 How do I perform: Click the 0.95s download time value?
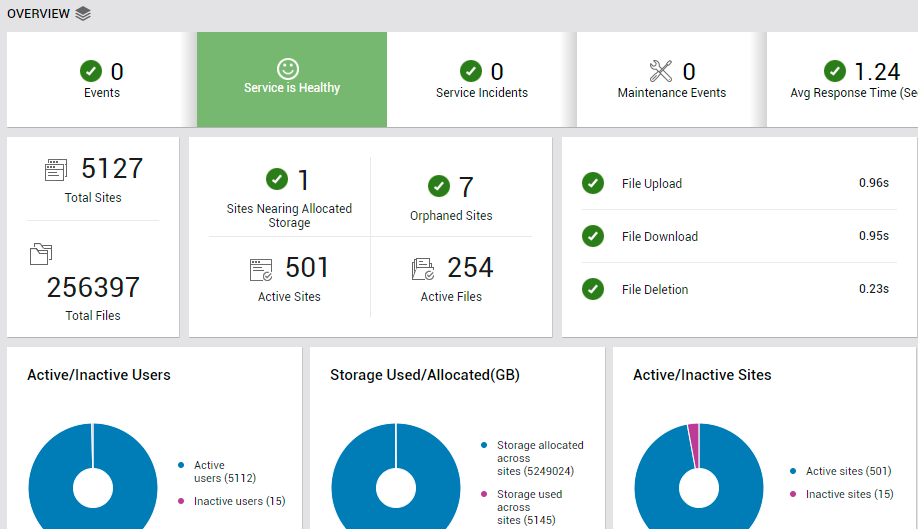[x=874, y=236]
